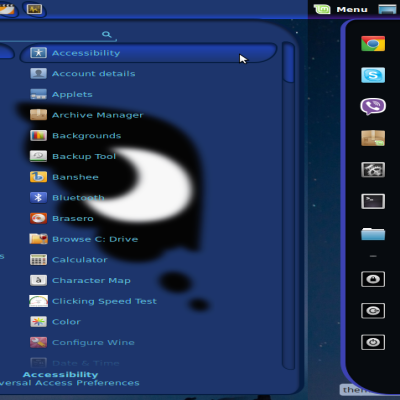400x400 pixels.
Task: Click the Brasero disc icon
Action: (x=38, y=218)
